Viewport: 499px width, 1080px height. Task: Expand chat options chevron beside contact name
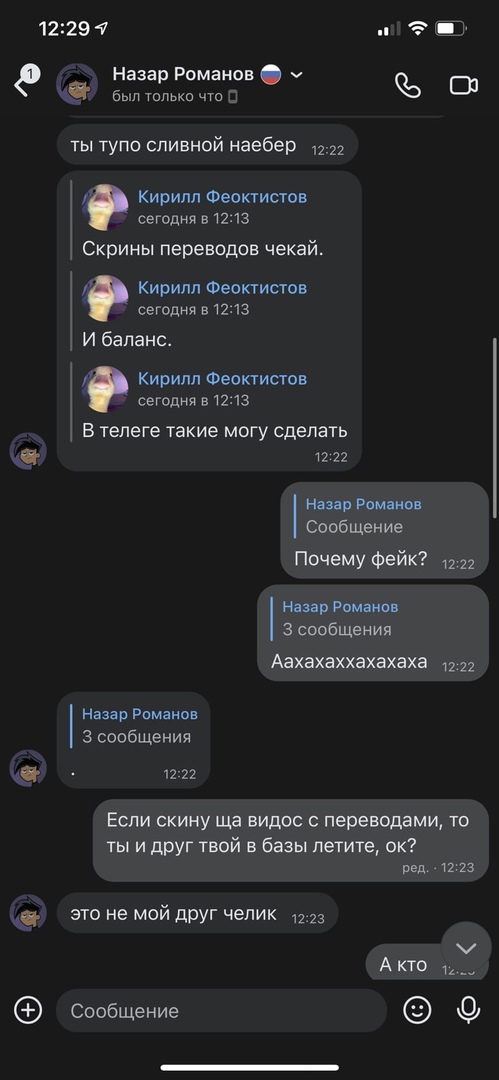[296, 74]
